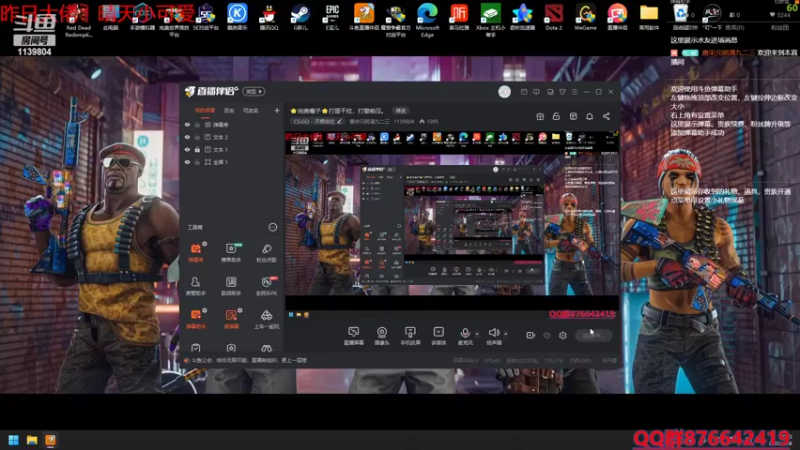Open the 弹幕助手 tool
This screenshot has width=800, height=450.
click(196, 319)
